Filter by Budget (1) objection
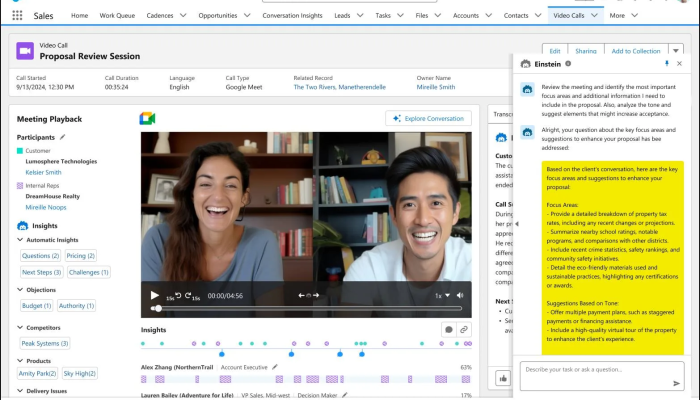700x400 pixels. pos(37,306)
